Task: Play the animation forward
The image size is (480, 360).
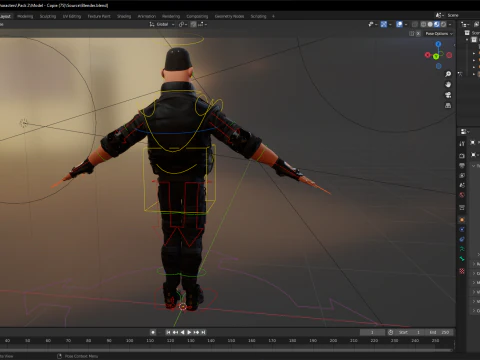Action: (x=189, y=332)
